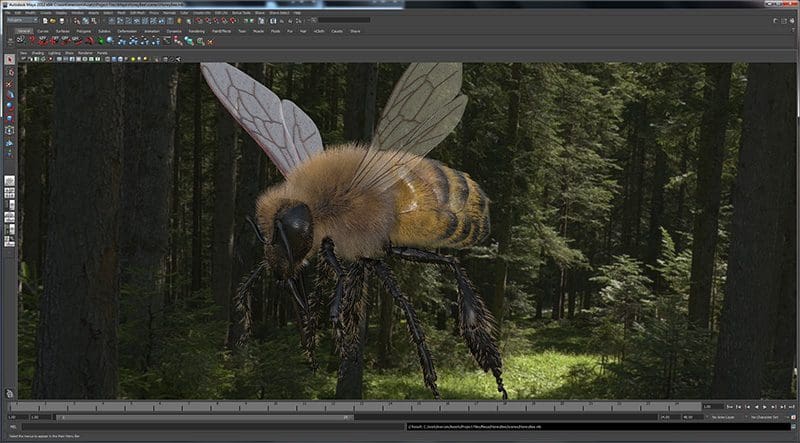Activate the Lasso select tool

tap(10, 72)
